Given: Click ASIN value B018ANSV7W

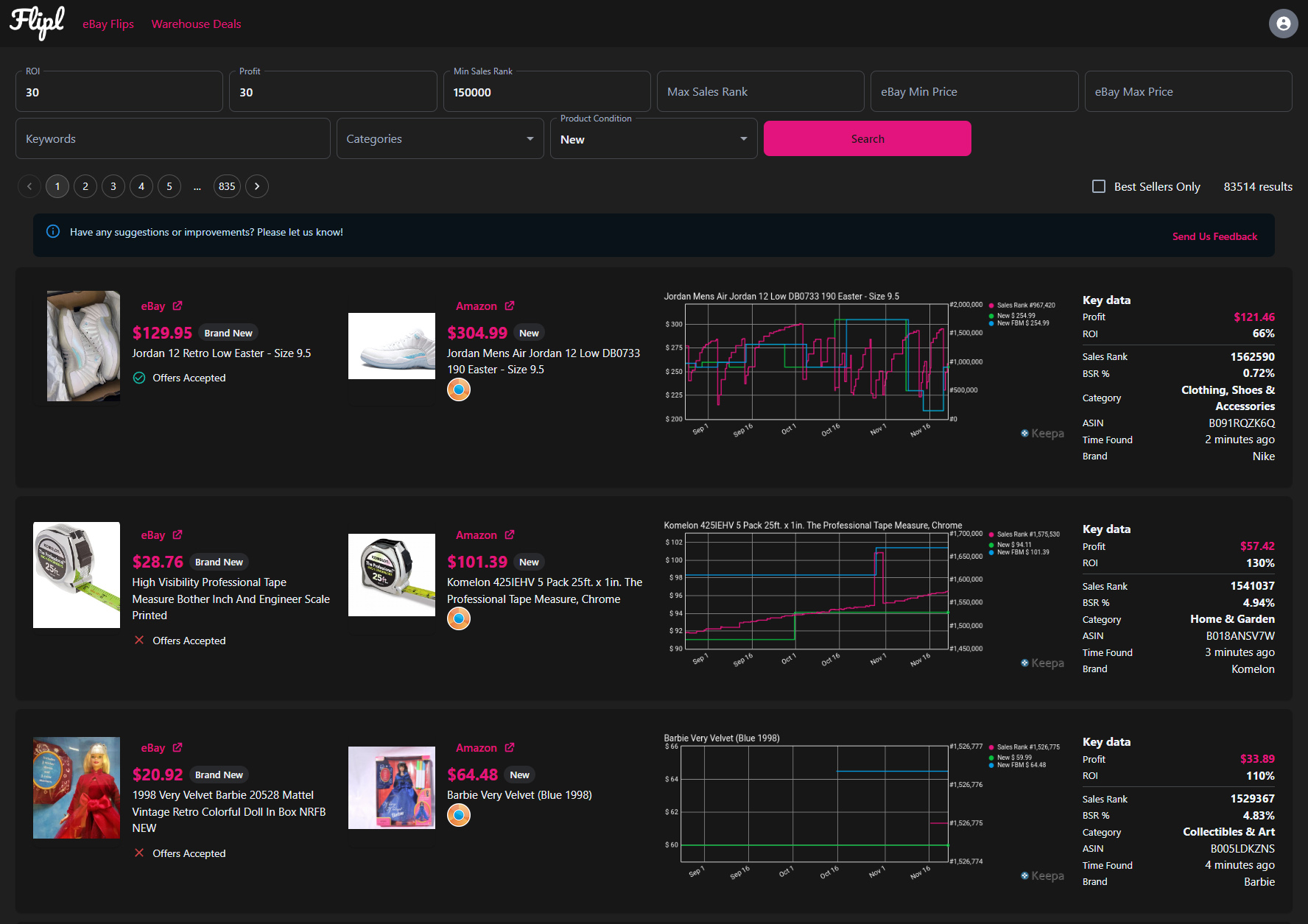Looking at the screenshot, I should coord(1240,635).
